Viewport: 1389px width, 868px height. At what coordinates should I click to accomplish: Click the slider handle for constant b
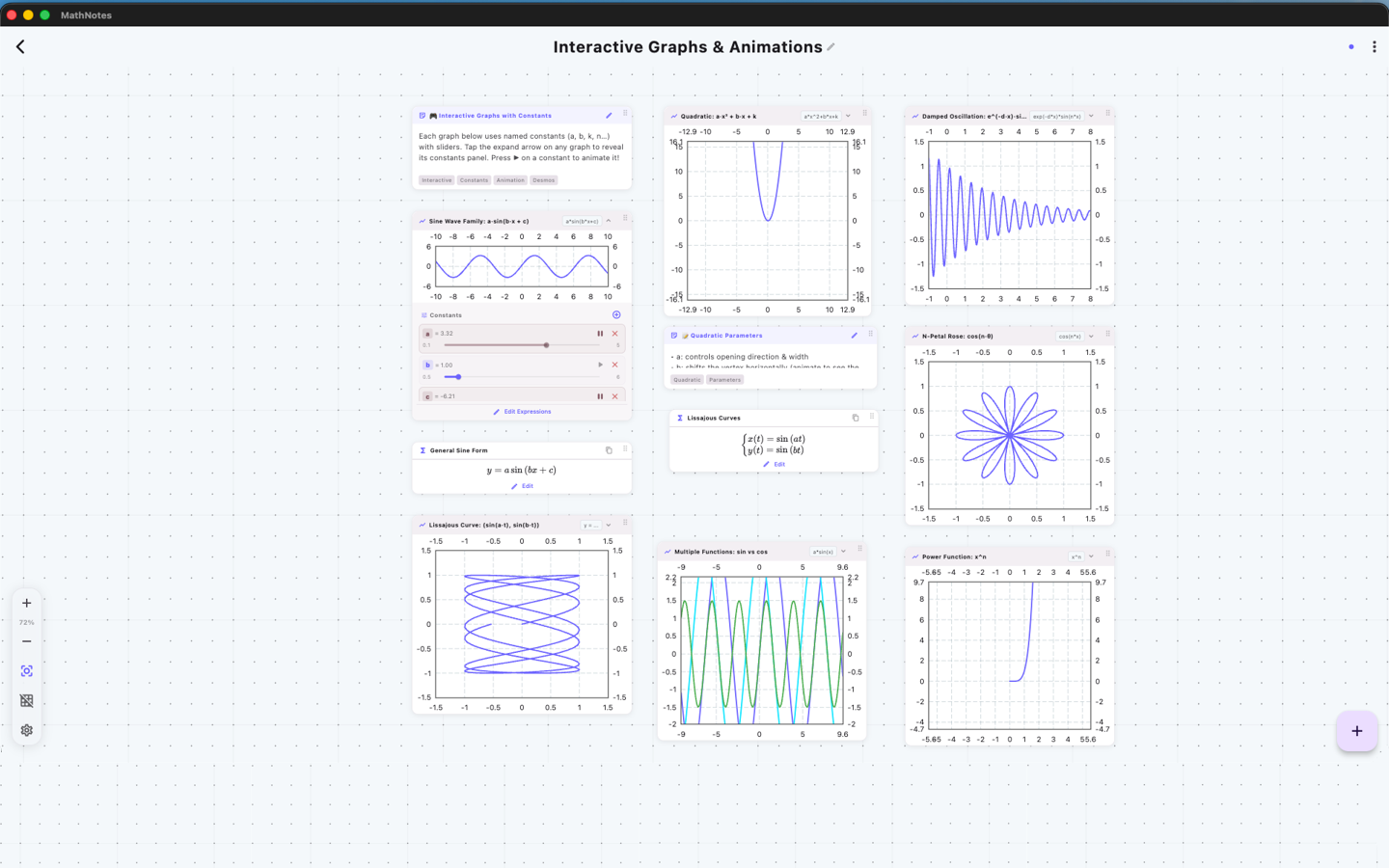point(458,377)
